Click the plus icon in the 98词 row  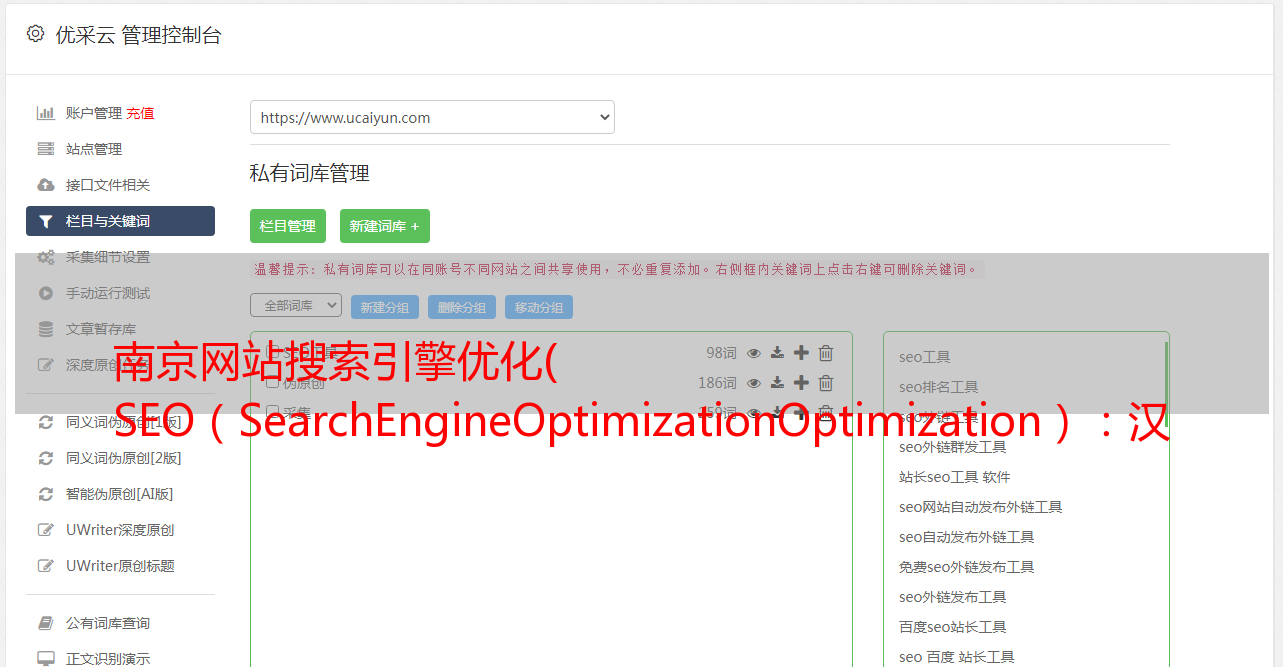click(801, 353)
